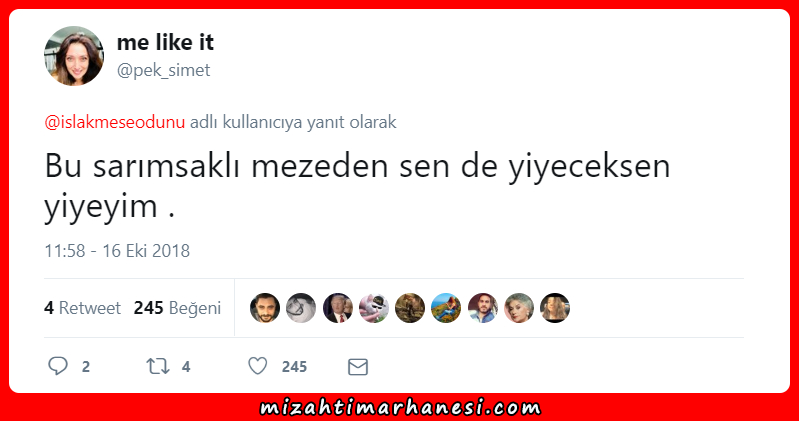The height and width of the screenshot is (421, 799).
Task: Open the @pek_simet handle link
Action: [x=164, y=70]
